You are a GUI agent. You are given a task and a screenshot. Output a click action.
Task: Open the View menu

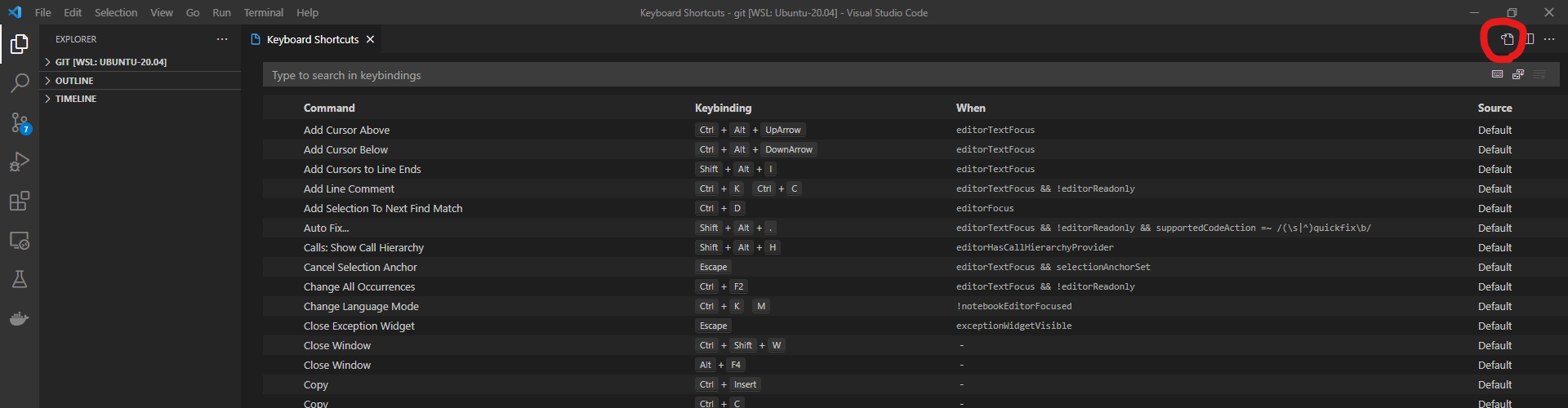(162, 12)
